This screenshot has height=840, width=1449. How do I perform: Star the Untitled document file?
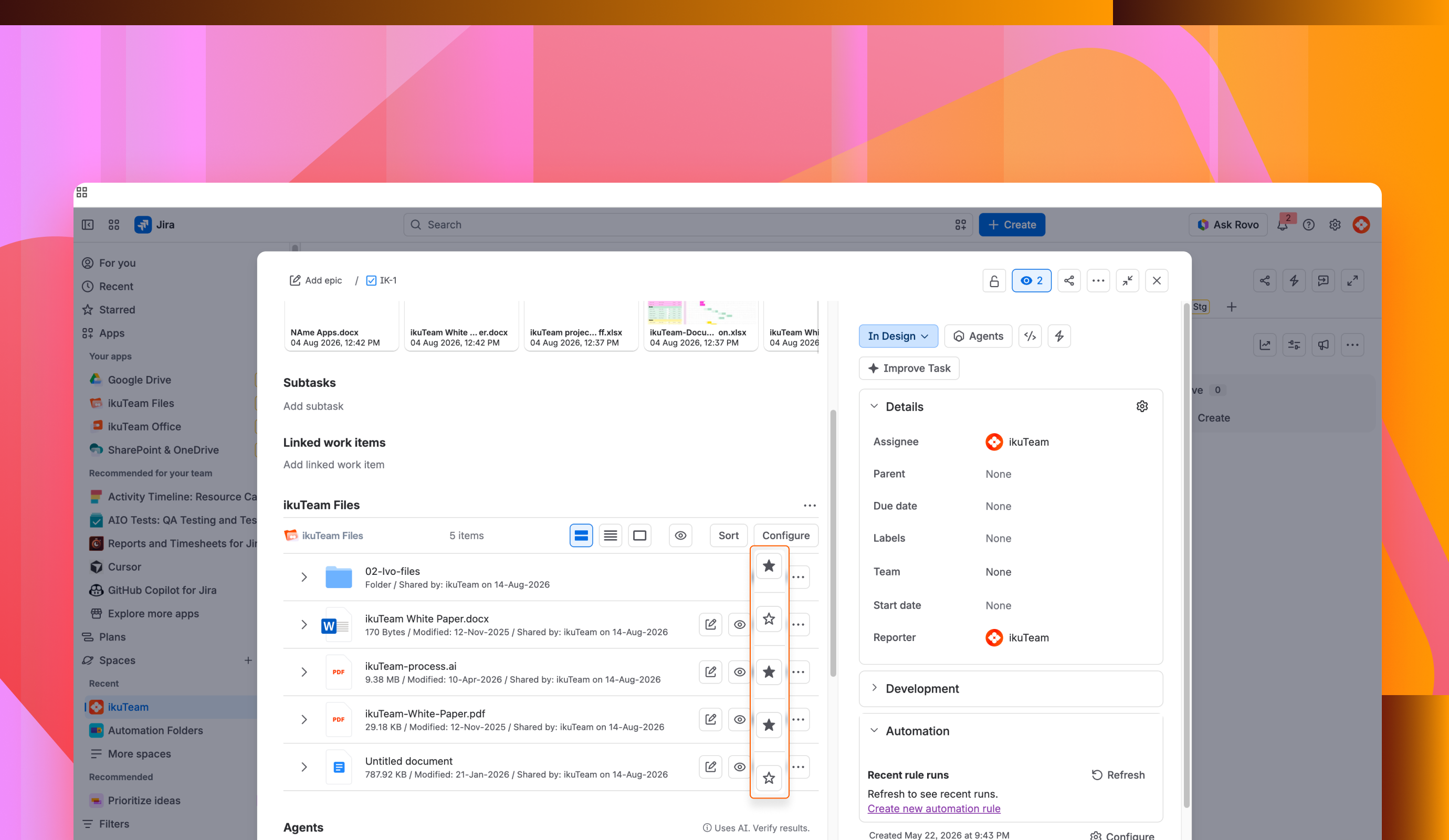(x=769, y=778)
